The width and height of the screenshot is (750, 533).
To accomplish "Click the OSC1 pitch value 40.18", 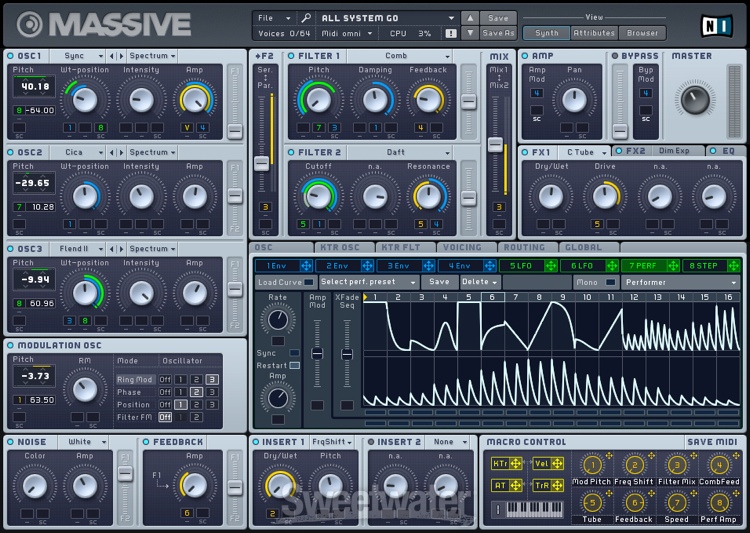I will coord(34,87).
